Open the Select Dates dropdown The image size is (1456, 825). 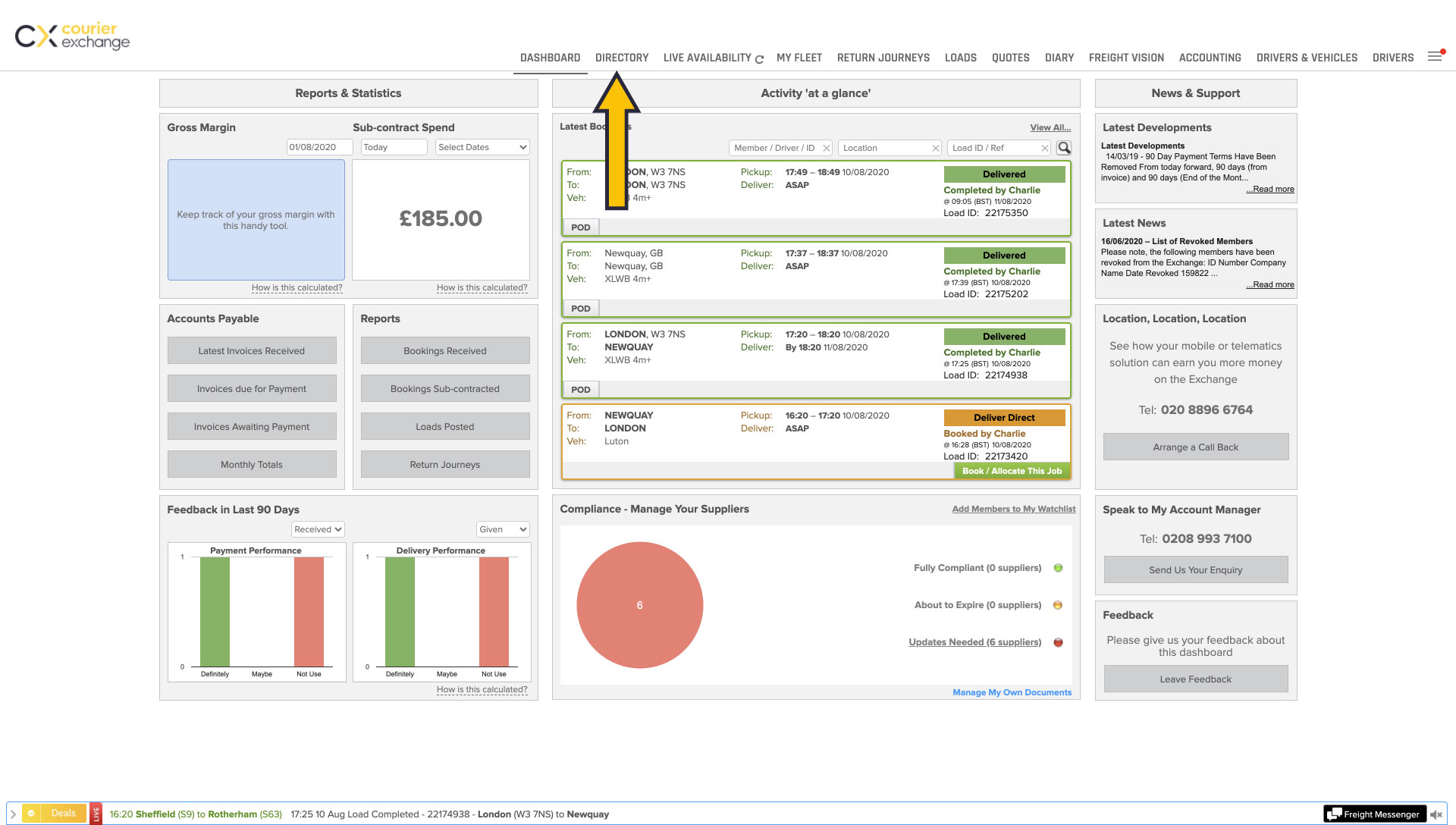482,147
